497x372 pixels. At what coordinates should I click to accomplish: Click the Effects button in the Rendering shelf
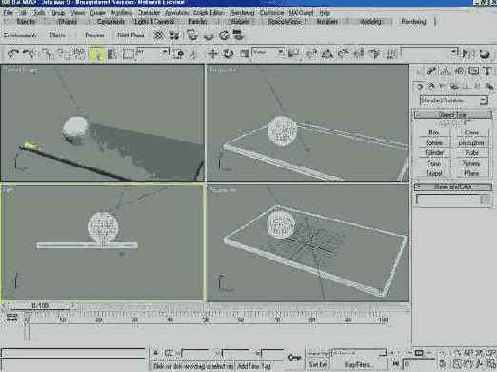point(57,35)
